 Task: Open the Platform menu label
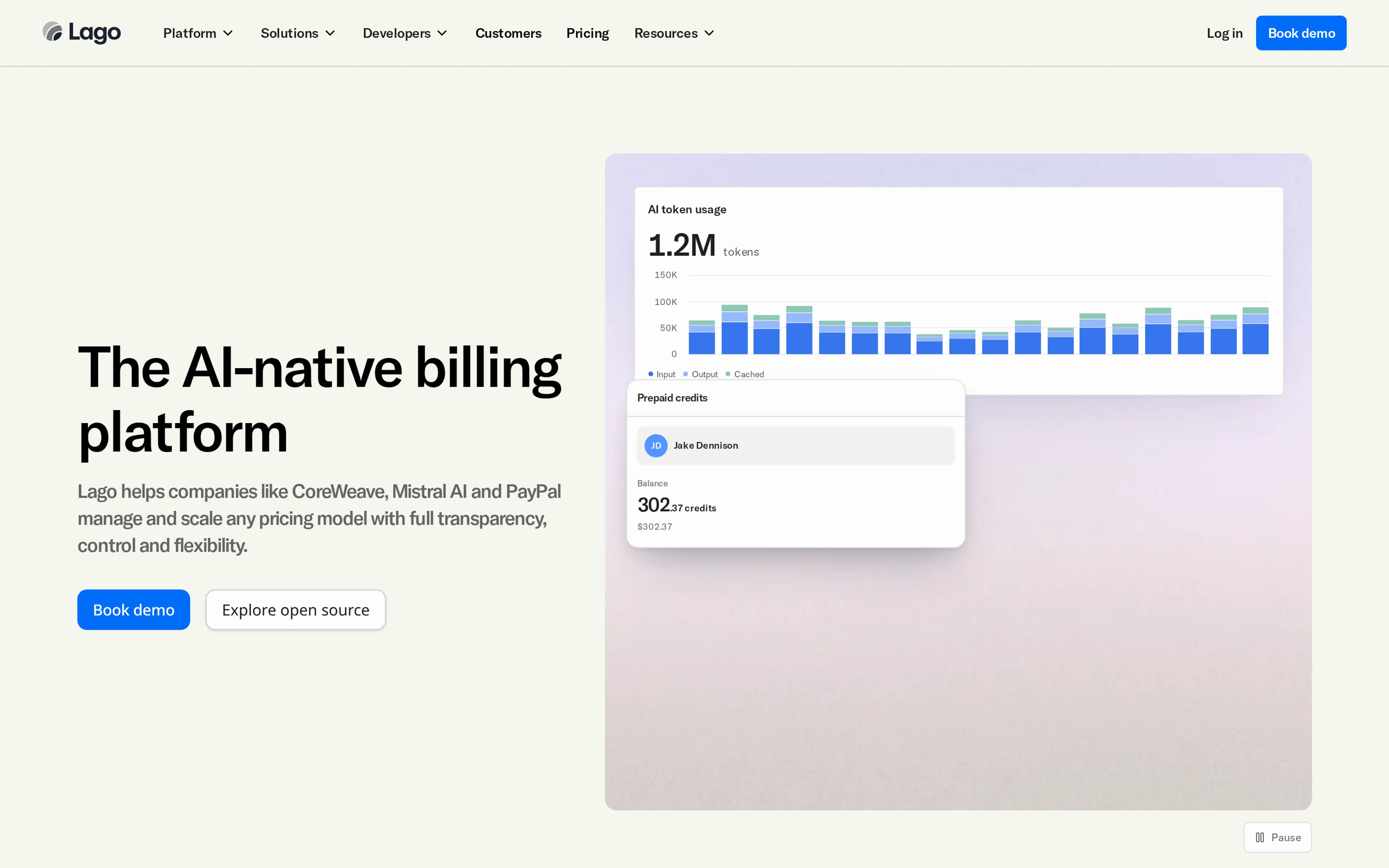[190, 33]
